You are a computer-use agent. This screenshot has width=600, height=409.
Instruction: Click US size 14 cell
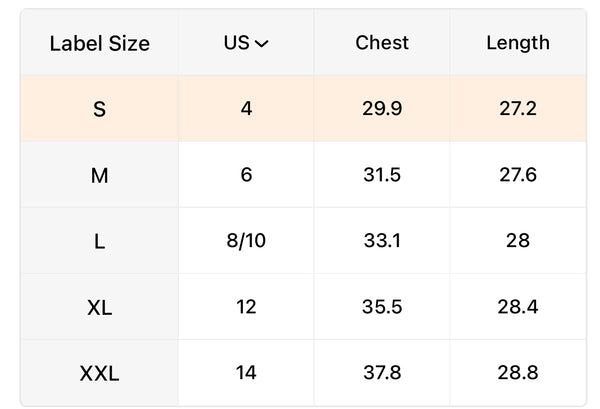(x=246, y=372)
